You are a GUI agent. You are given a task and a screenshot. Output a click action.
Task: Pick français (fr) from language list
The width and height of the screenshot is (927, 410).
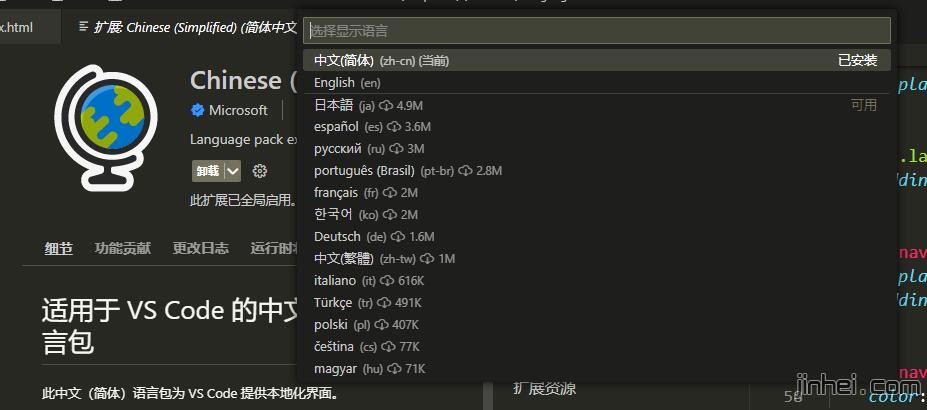[x=597, y=193]
